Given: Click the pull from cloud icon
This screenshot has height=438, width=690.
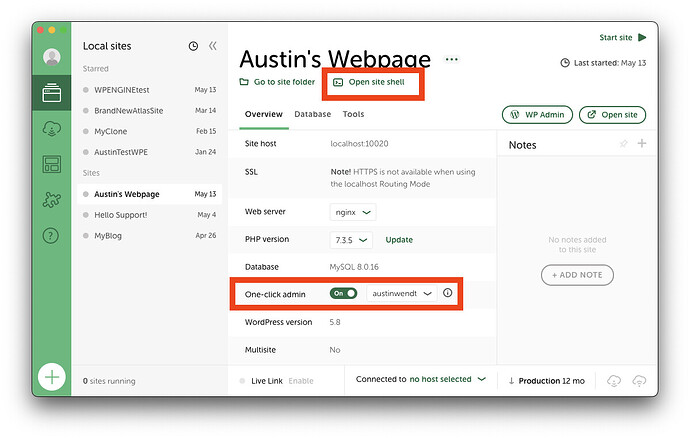Looking at the screenshot, I should [614, 381].
